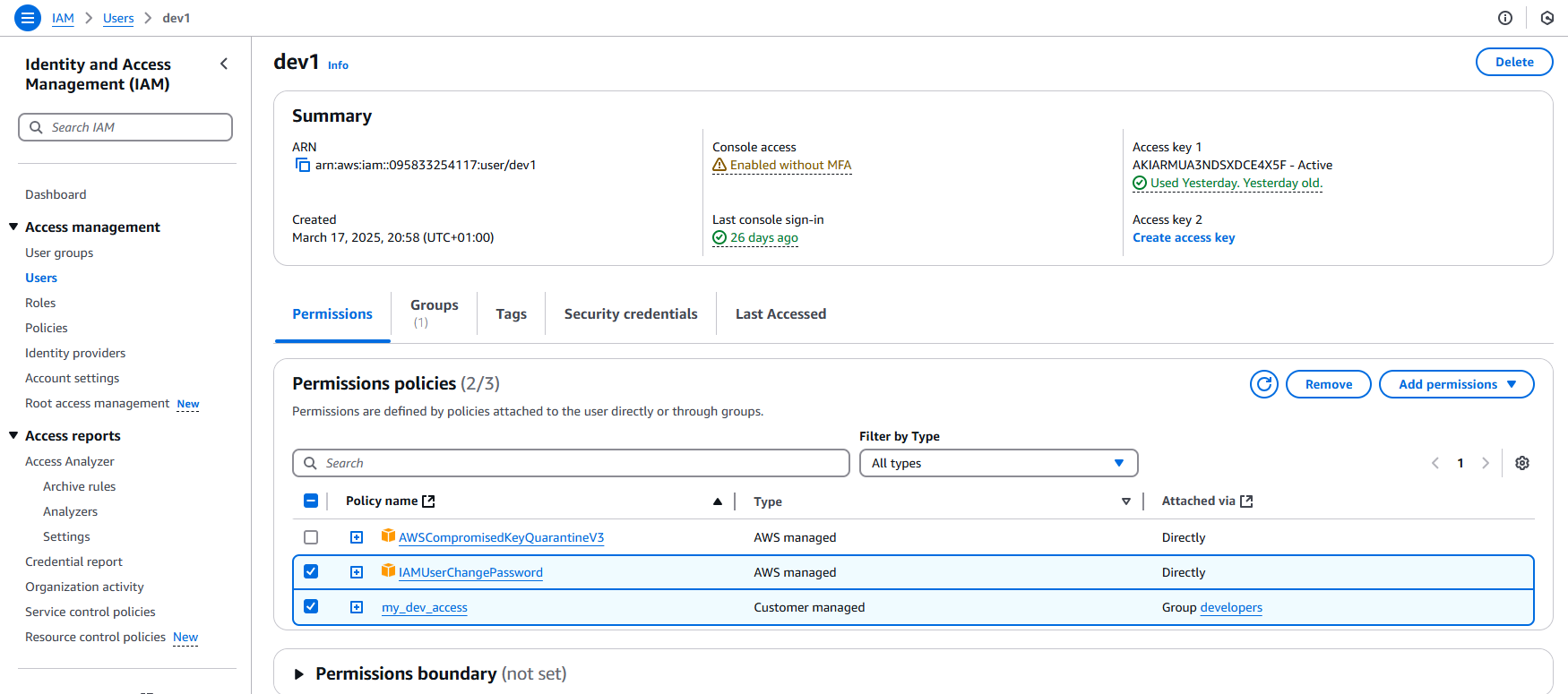The height and width of the screenshot is (694, 1568).
Task: Sort by Type column arrow
Action: (1126, 501)
